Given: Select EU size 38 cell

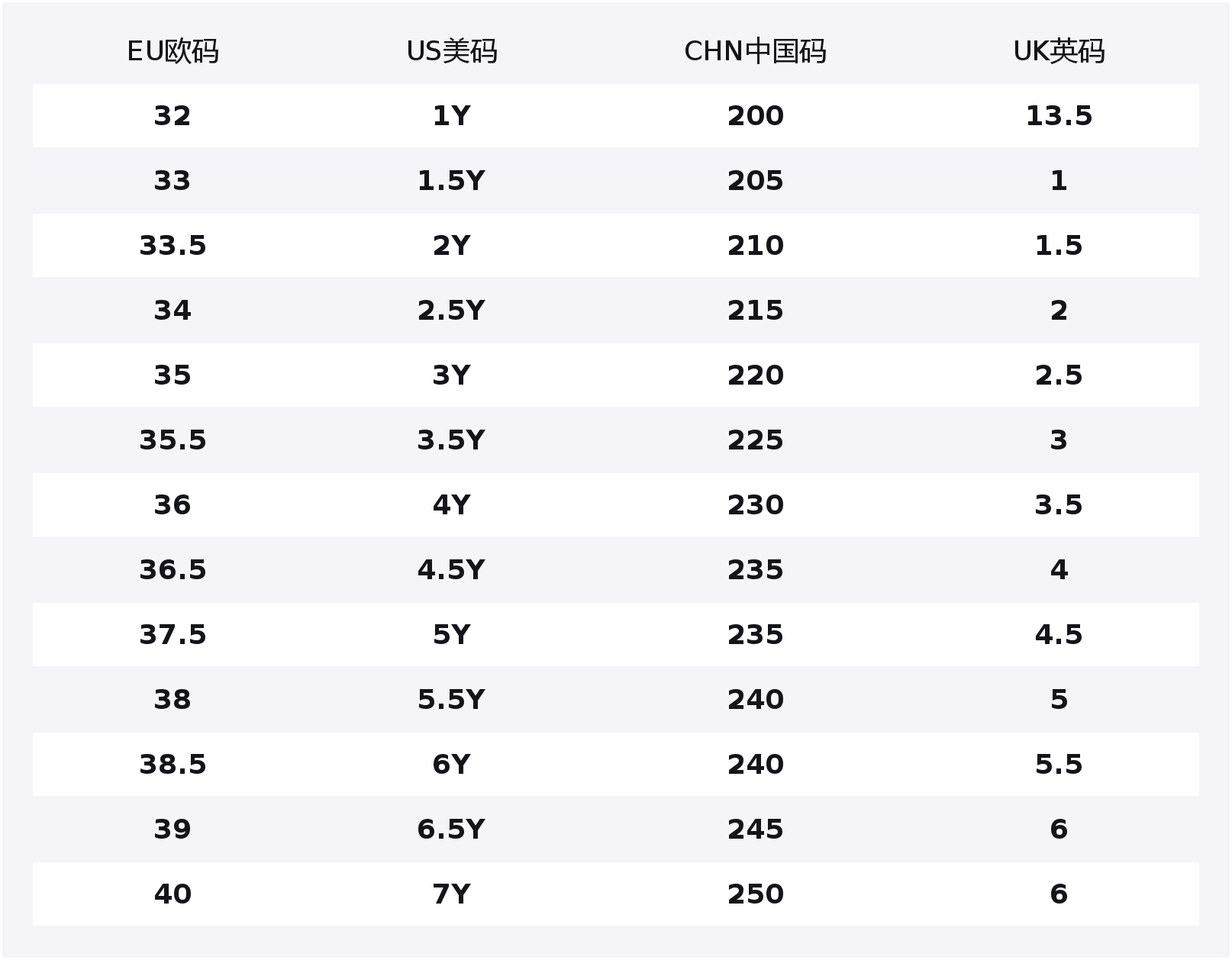Looking at the screenshot, I should pos(173,700).
